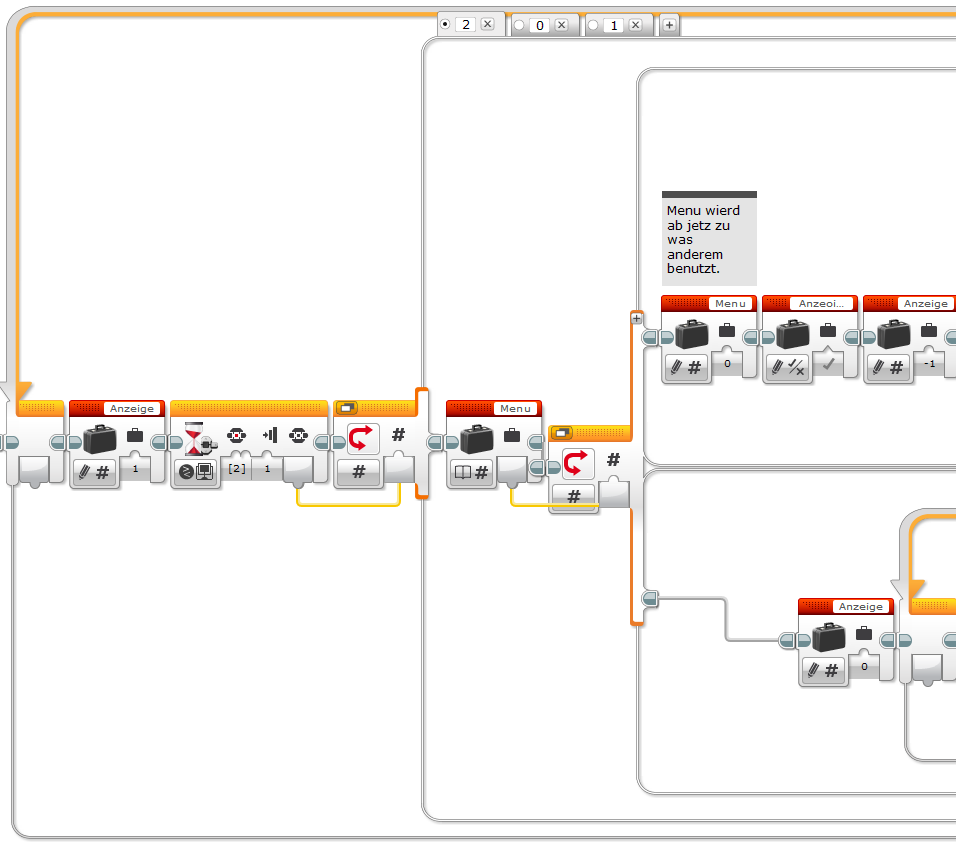Click the comment box starting with 'Menu wierd'
Image resolution: width=956 pixels, height=849 pixels.
coord(709,240)
